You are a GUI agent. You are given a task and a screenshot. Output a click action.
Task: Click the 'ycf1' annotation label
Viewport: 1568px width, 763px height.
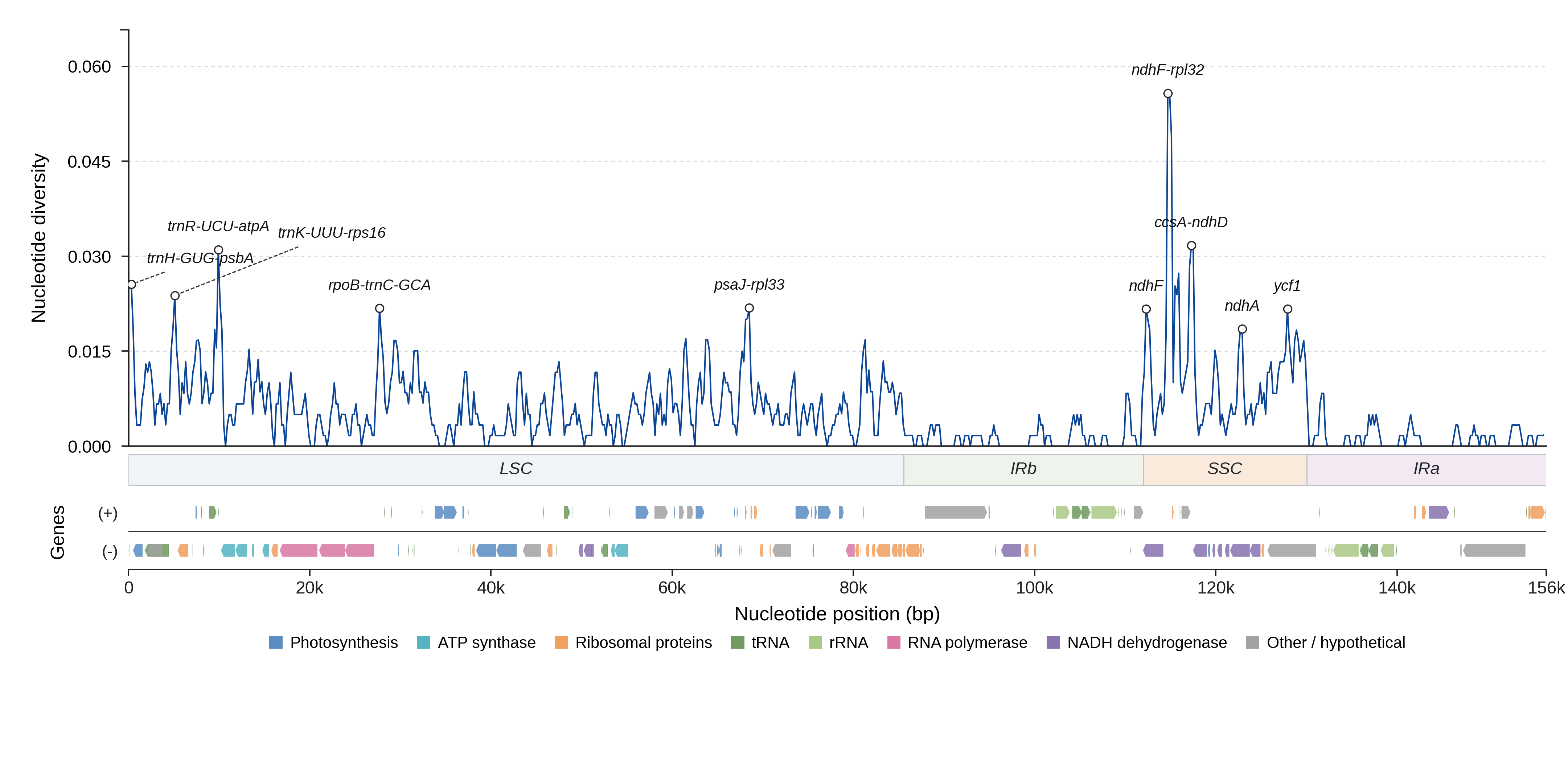[x=1287, y=286]
